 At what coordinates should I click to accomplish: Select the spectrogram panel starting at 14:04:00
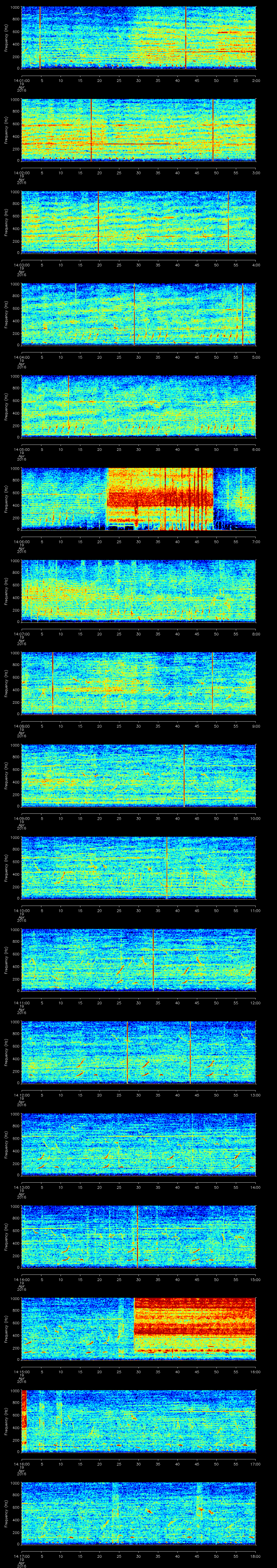139,315
